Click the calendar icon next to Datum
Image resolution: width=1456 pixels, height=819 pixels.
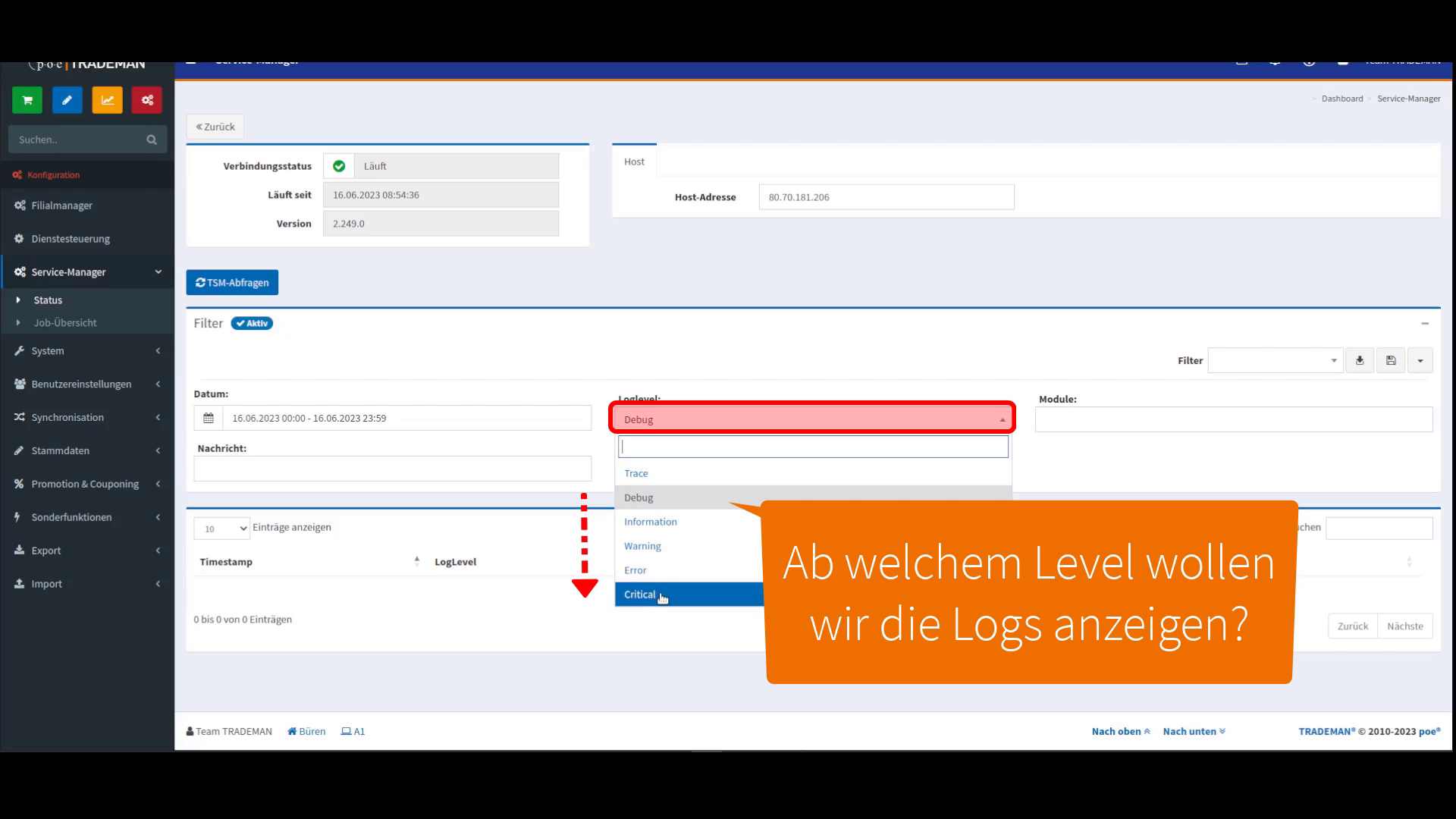point(209,418)
